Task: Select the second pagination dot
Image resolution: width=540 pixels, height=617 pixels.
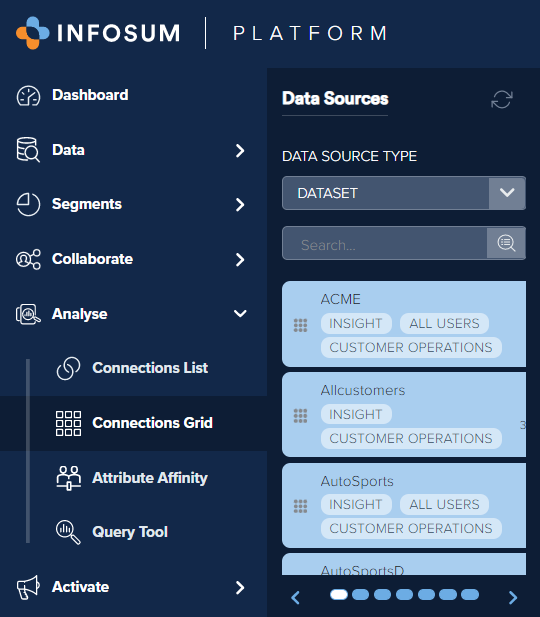Action: (361, 594)
